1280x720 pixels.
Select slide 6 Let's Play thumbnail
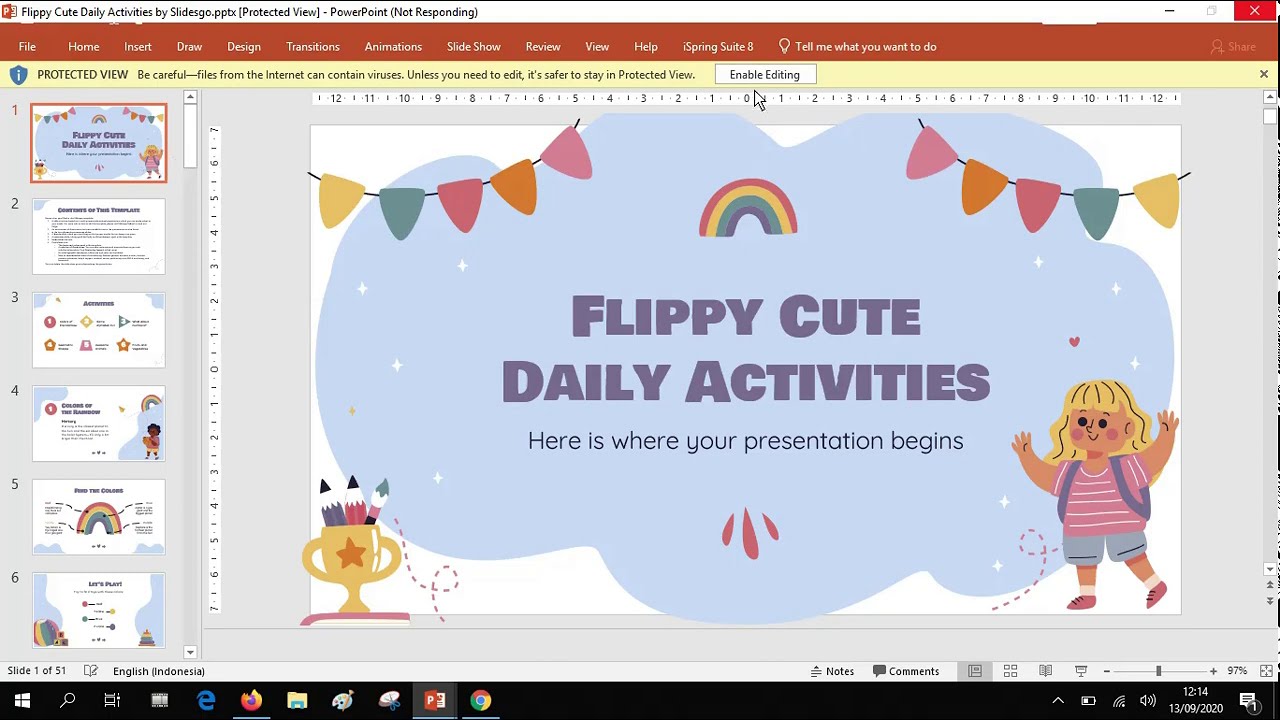[x=99, y=610]
